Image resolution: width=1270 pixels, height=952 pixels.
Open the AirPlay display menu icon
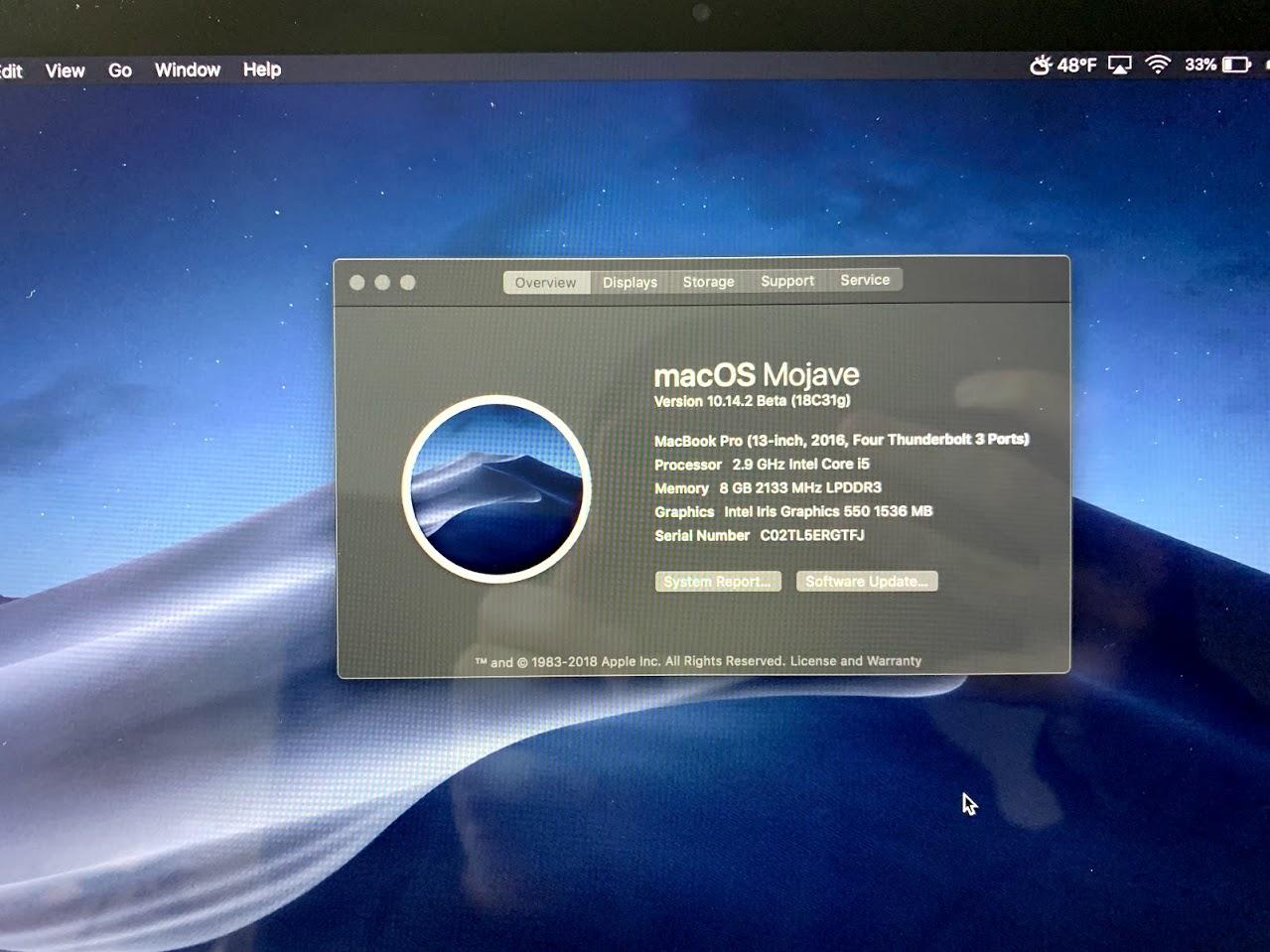coord(1119,66)
